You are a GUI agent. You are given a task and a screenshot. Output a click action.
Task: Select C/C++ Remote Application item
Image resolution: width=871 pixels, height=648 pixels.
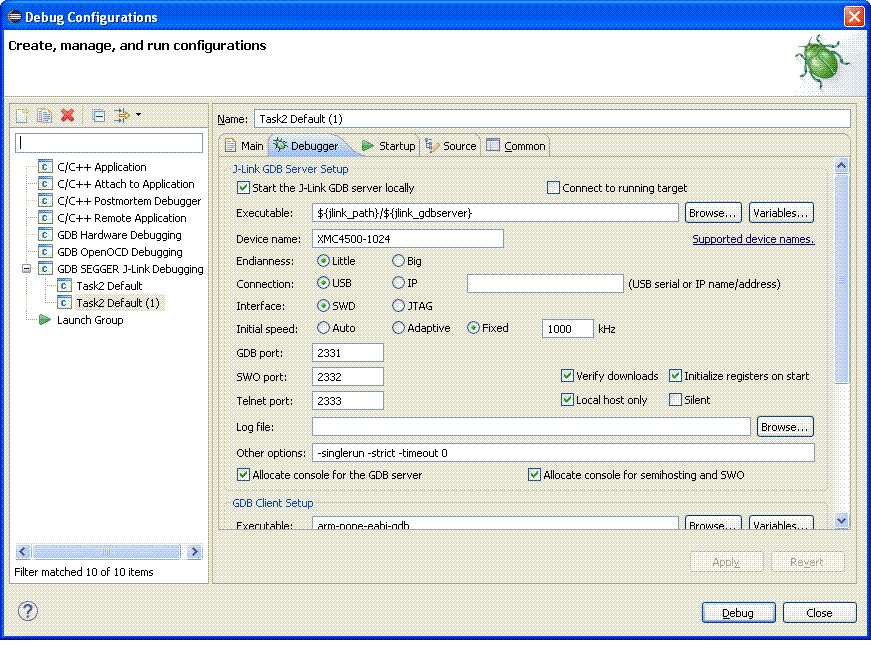click(122, 218)
